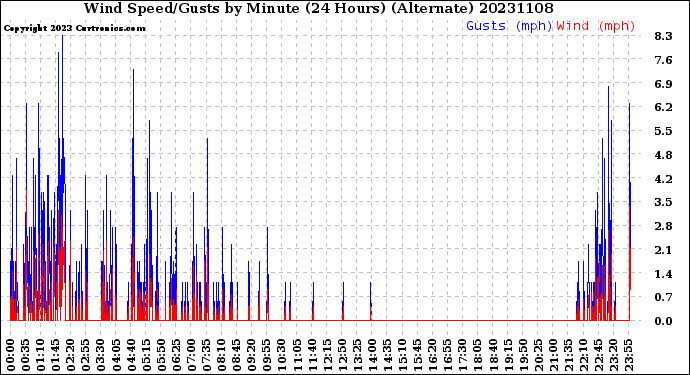The image size is (690, 375).
Task: Click the chart title text
Action: pyautogui.click(x=319, y=8)
